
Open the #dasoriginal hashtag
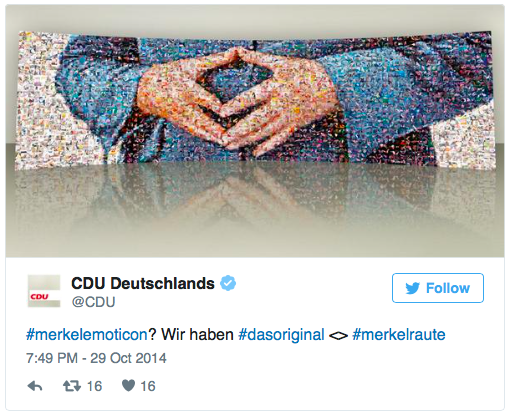click(281, 335)
